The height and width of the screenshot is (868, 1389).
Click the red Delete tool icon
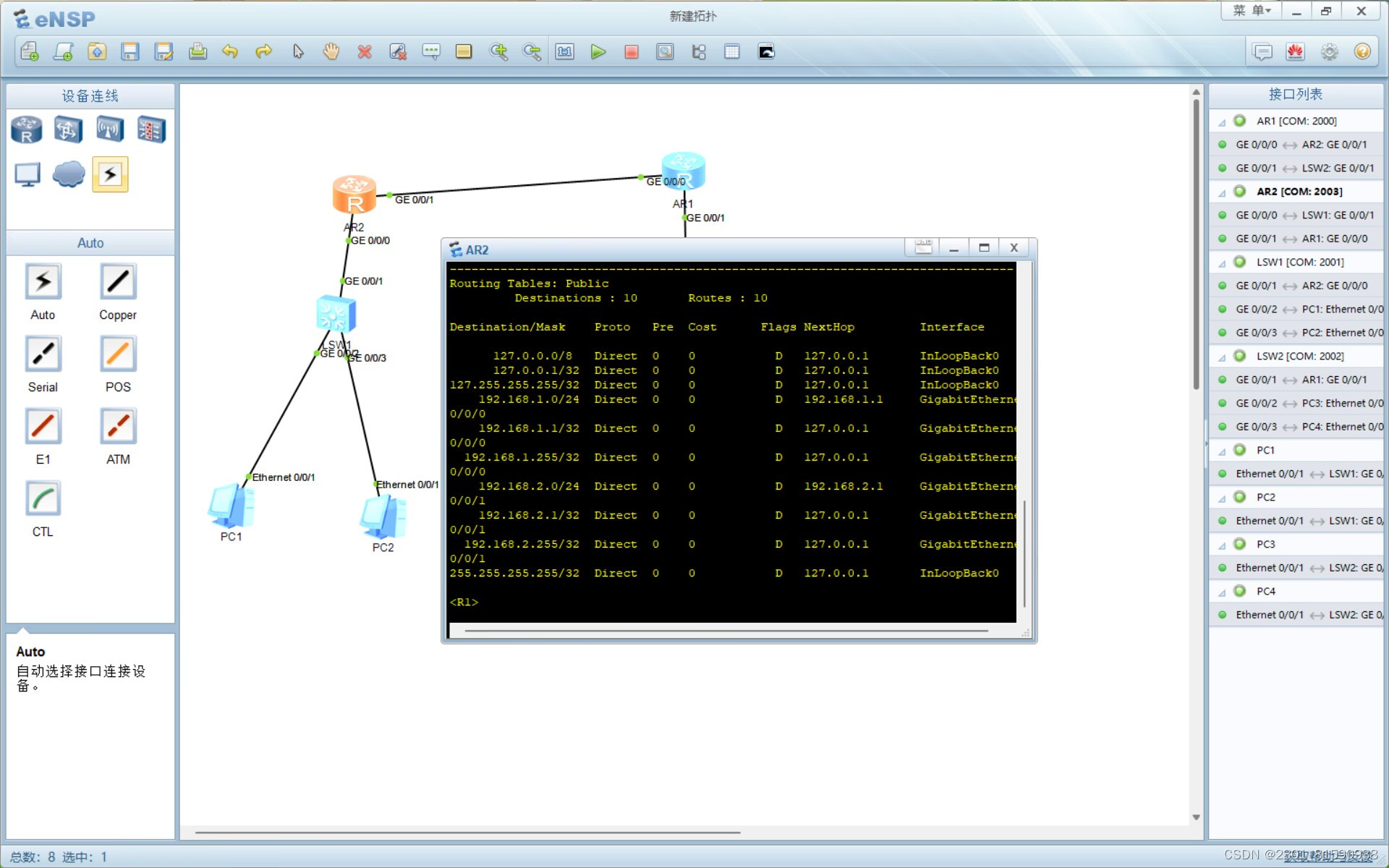[x=365, y=52]
